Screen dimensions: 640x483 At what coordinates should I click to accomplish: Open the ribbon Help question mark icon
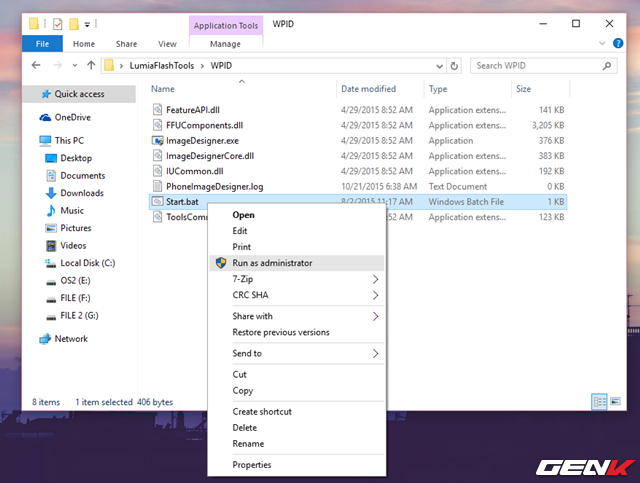point(618,44)
